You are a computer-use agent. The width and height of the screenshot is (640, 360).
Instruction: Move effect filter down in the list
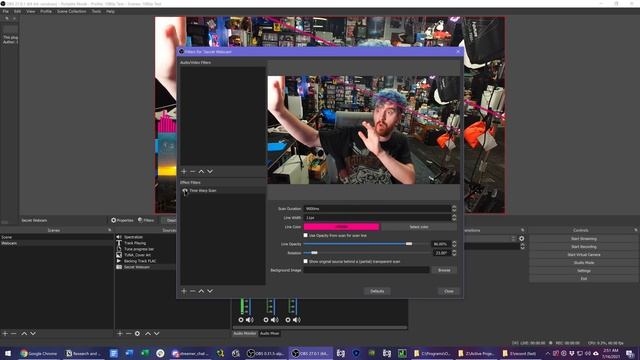click(210, 291)
